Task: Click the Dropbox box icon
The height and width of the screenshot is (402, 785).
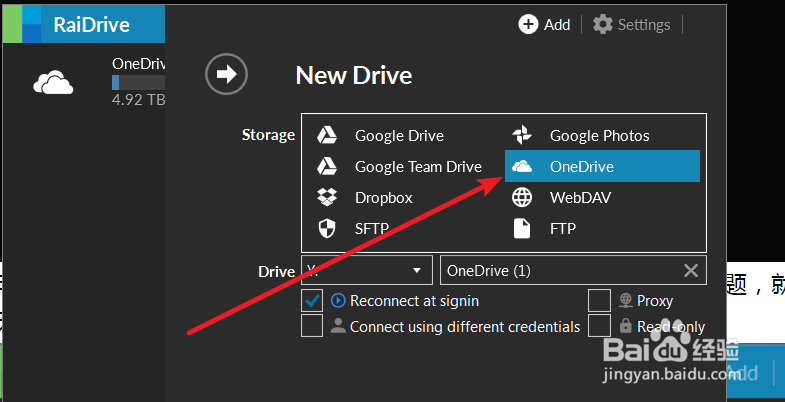Action: pyautogui.click(x=327, y=197)
